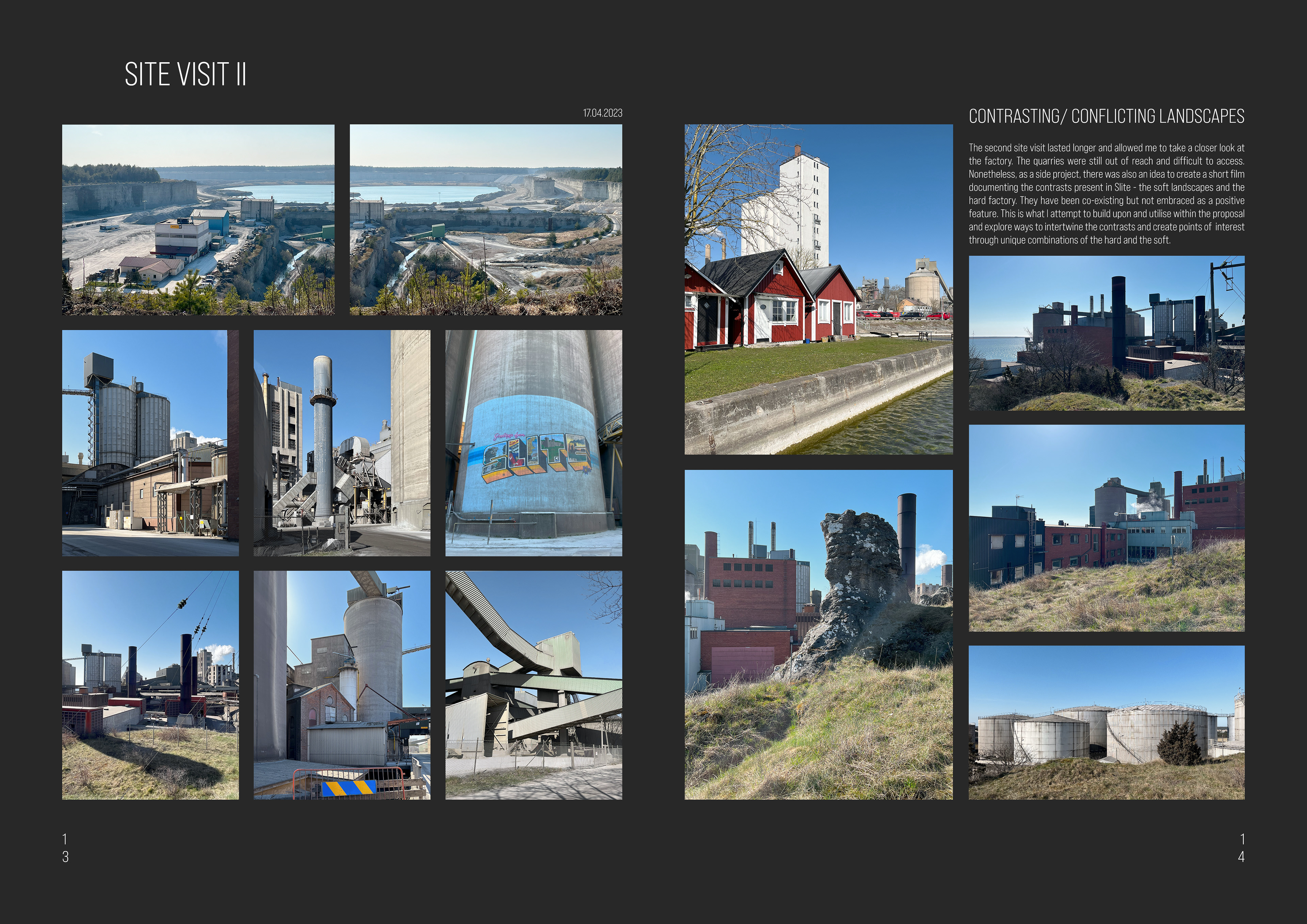Open the right quarry lake panorama photo
Viewport: 1307px width, 924px height.
[x=486, y=219]
